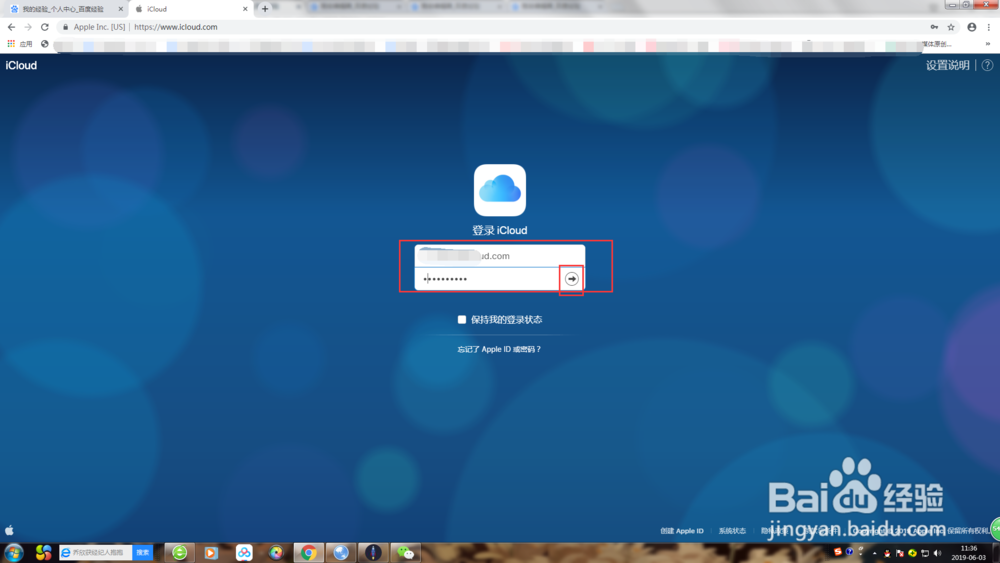Image resolution: width=1000 pixels, height=563 pixels.
Task: Click the 系统状态 footer link
Action: (x=732, y=530)
